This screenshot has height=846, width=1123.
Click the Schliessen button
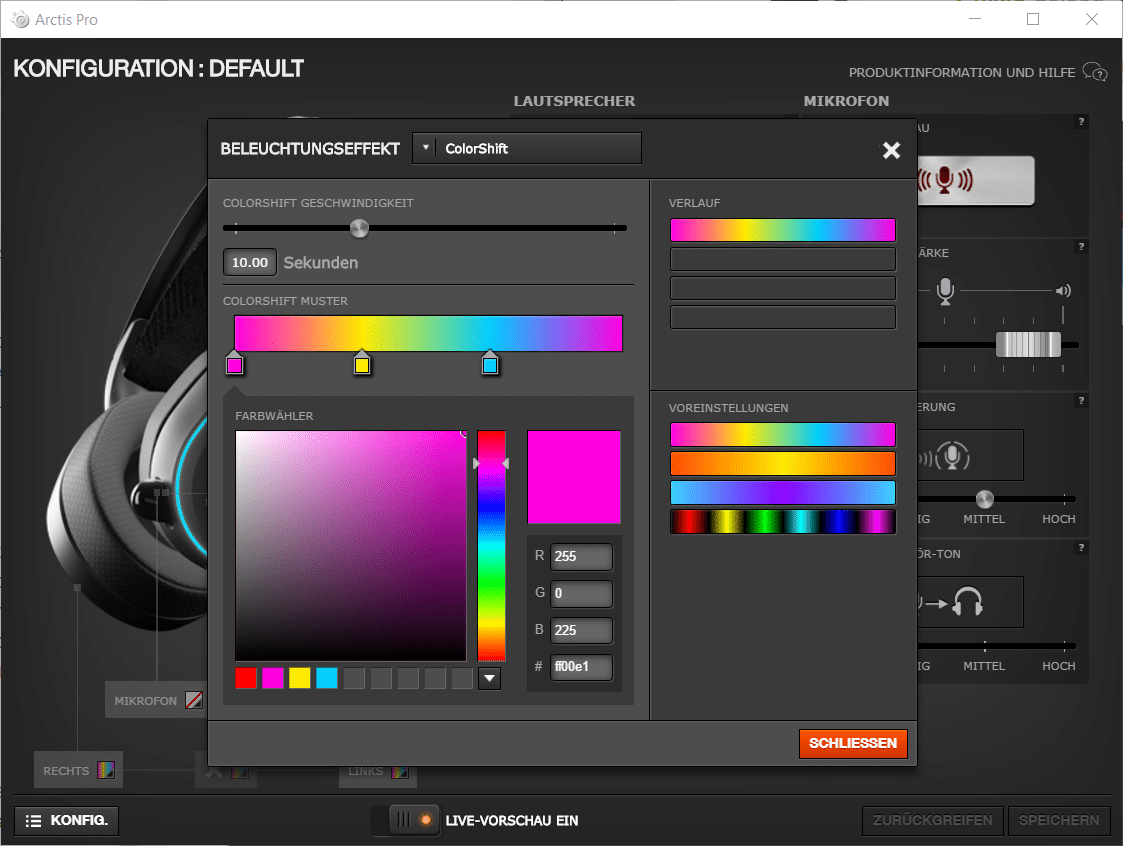(853, 744)
